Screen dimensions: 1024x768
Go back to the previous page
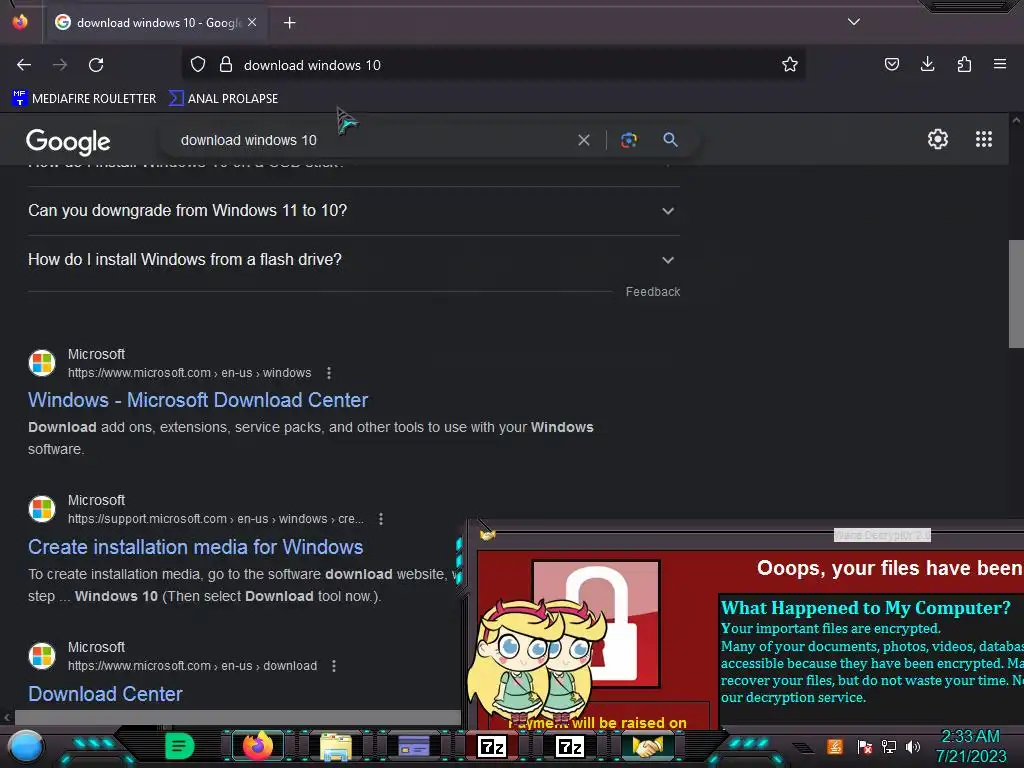point(24,65)
